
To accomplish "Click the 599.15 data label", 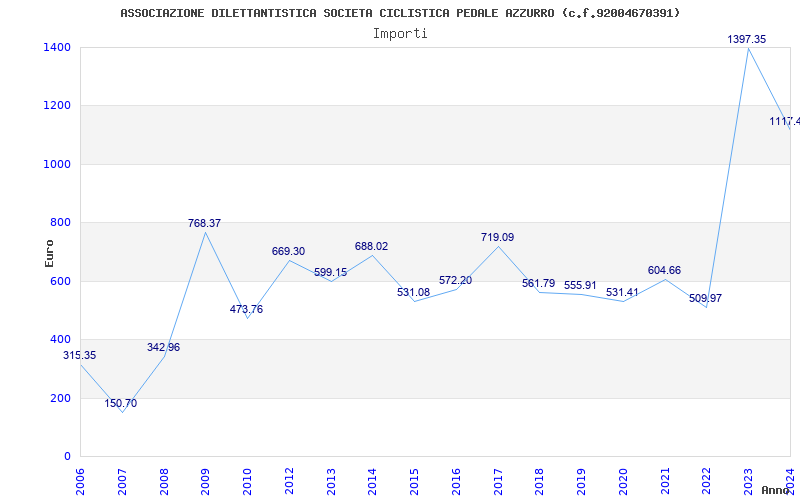I will (330, 272).
